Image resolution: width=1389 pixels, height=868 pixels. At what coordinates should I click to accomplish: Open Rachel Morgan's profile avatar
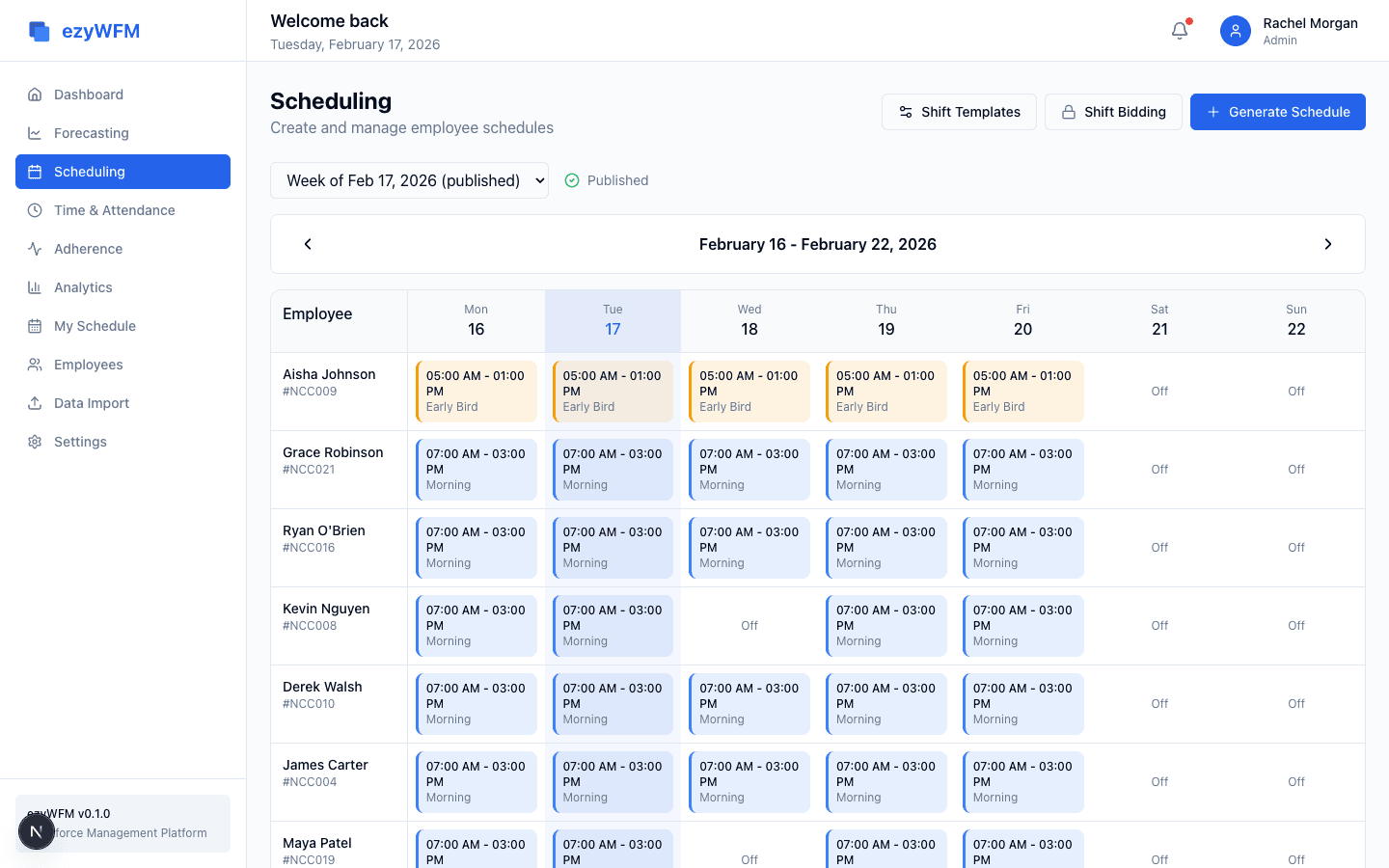click(x=1236, y=31)
